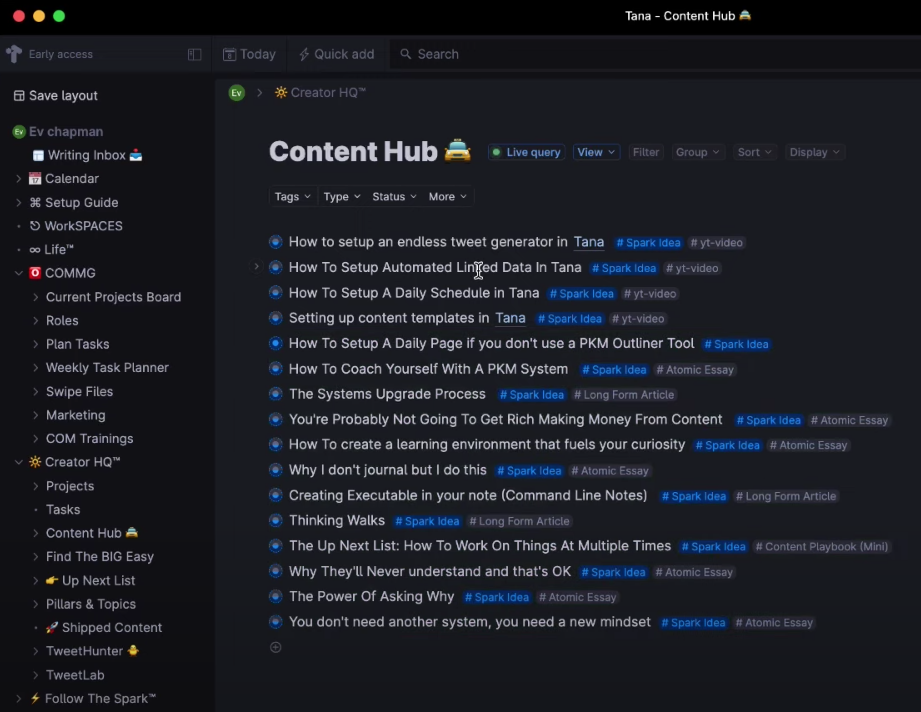Click bullet of Thinking Walks node
This screenshot has width=921, height=712.
click(275, 520)
